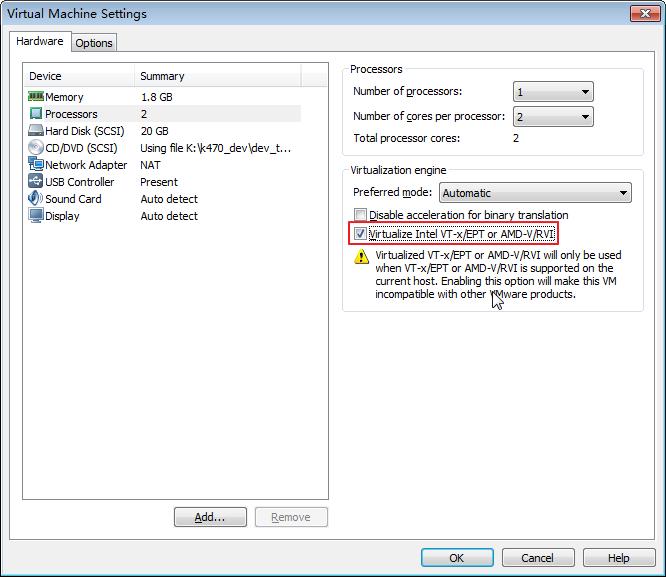Image resolution: width=666 pixels, height=577 pixels.
Task: Toggle Disable acceleration for binary translation
Action: 360,215
